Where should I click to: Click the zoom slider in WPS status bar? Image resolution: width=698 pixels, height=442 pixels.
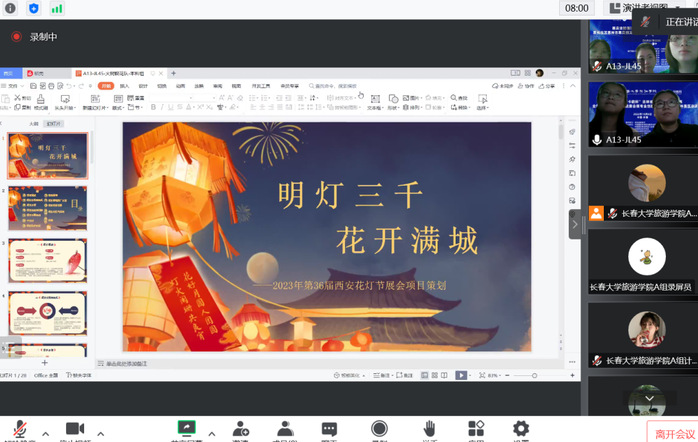point(522,375)
